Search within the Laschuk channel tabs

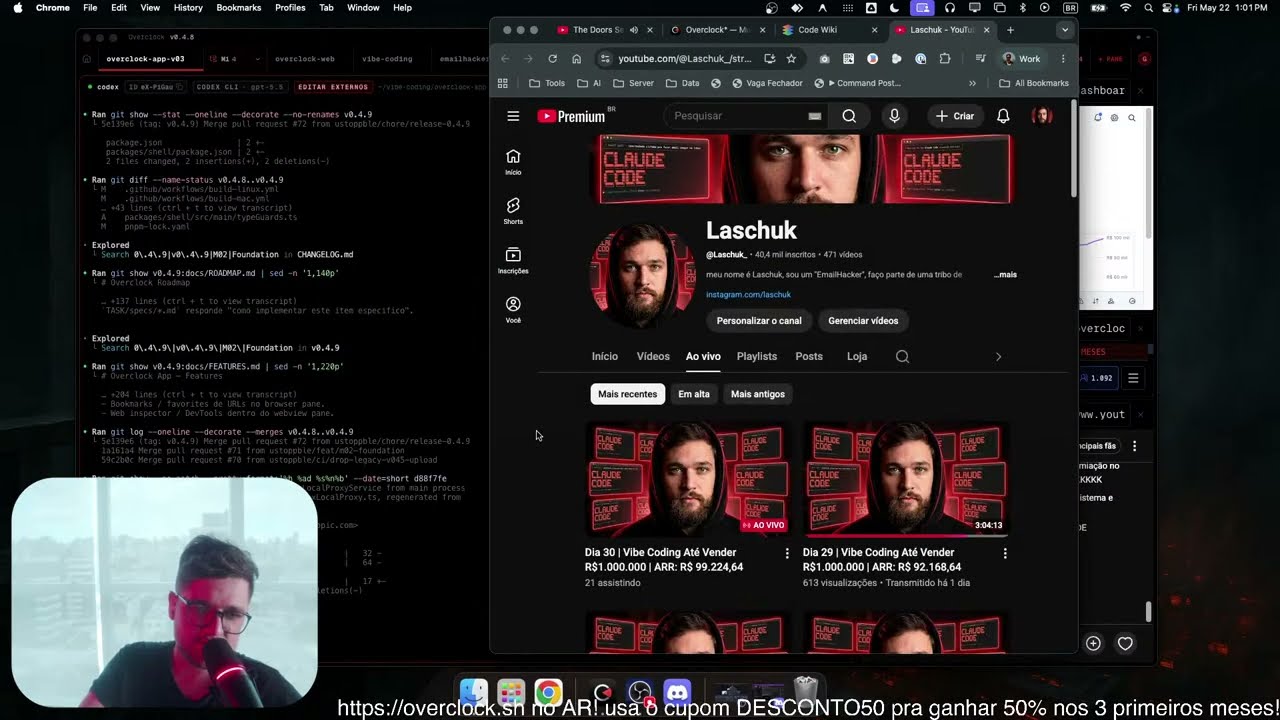(x=902, y=356)
